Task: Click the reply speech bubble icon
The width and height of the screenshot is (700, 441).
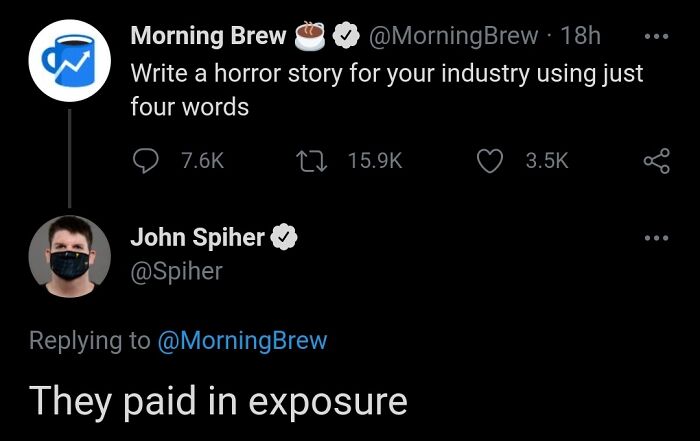Action: tap(146, 160)
